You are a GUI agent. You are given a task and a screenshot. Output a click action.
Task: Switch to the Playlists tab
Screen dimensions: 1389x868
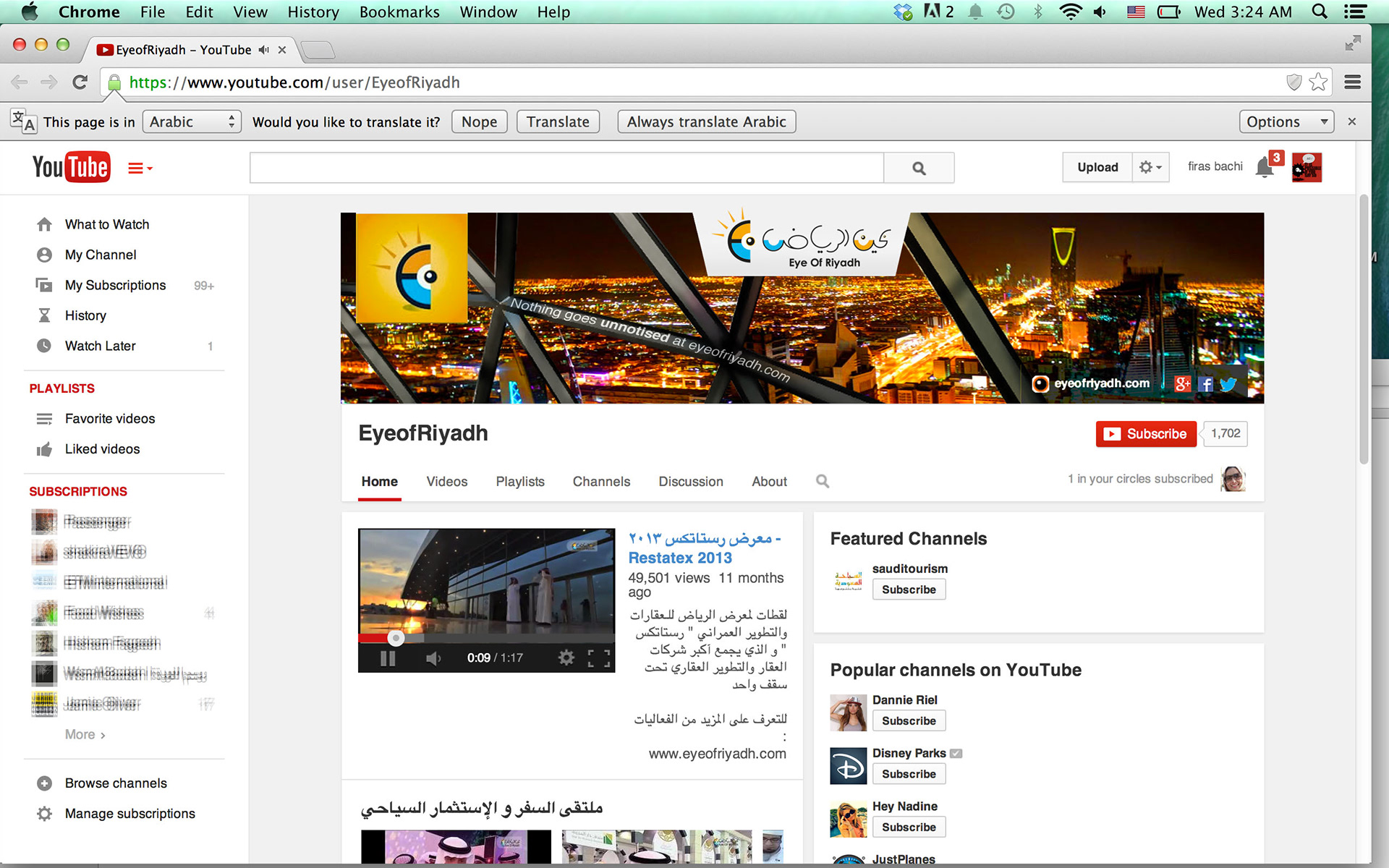coord(520,482)
